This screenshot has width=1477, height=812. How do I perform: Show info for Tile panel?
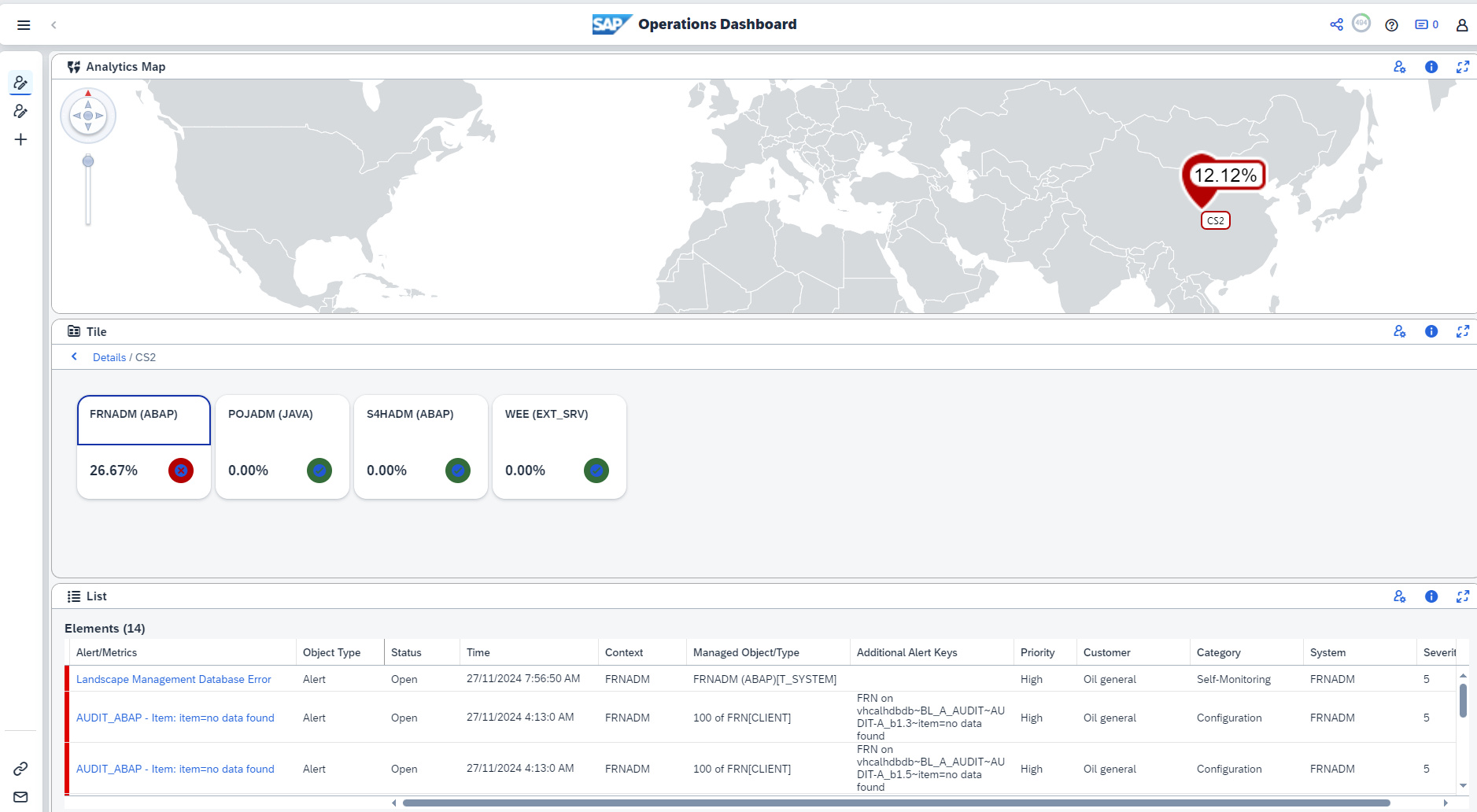tap(1431, 331)
